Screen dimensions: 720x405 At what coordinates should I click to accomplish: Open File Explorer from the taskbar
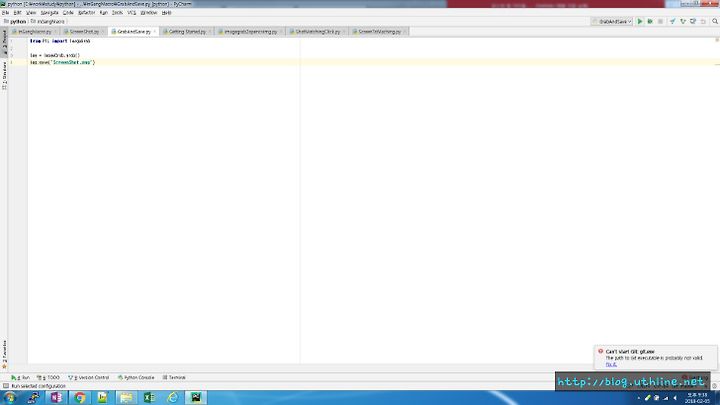(x=126, y=398)
